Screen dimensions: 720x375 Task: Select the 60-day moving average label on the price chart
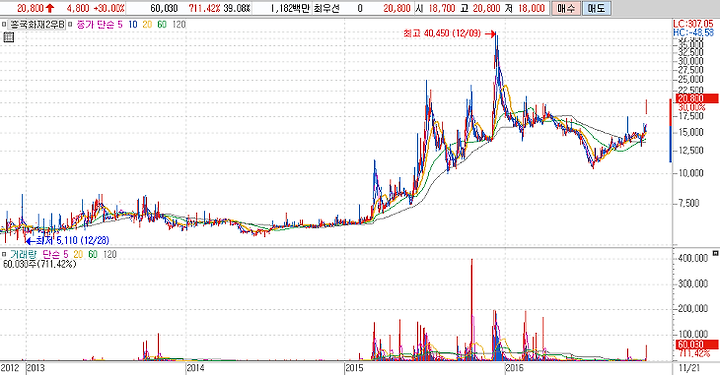(x=162, y=24)
